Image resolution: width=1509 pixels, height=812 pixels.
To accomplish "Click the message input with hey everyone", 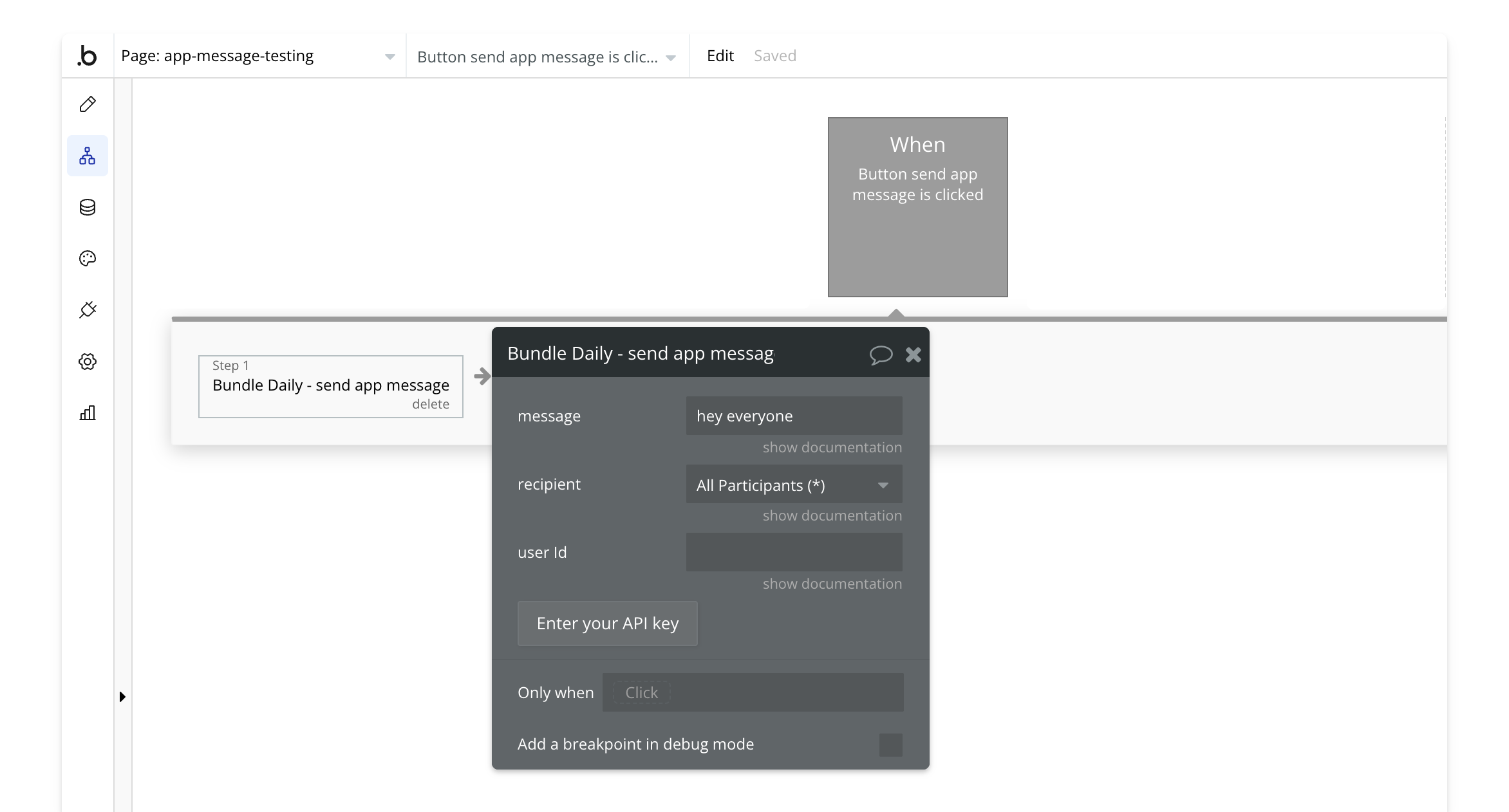I will pyautogui.click(x=794, y=416).
